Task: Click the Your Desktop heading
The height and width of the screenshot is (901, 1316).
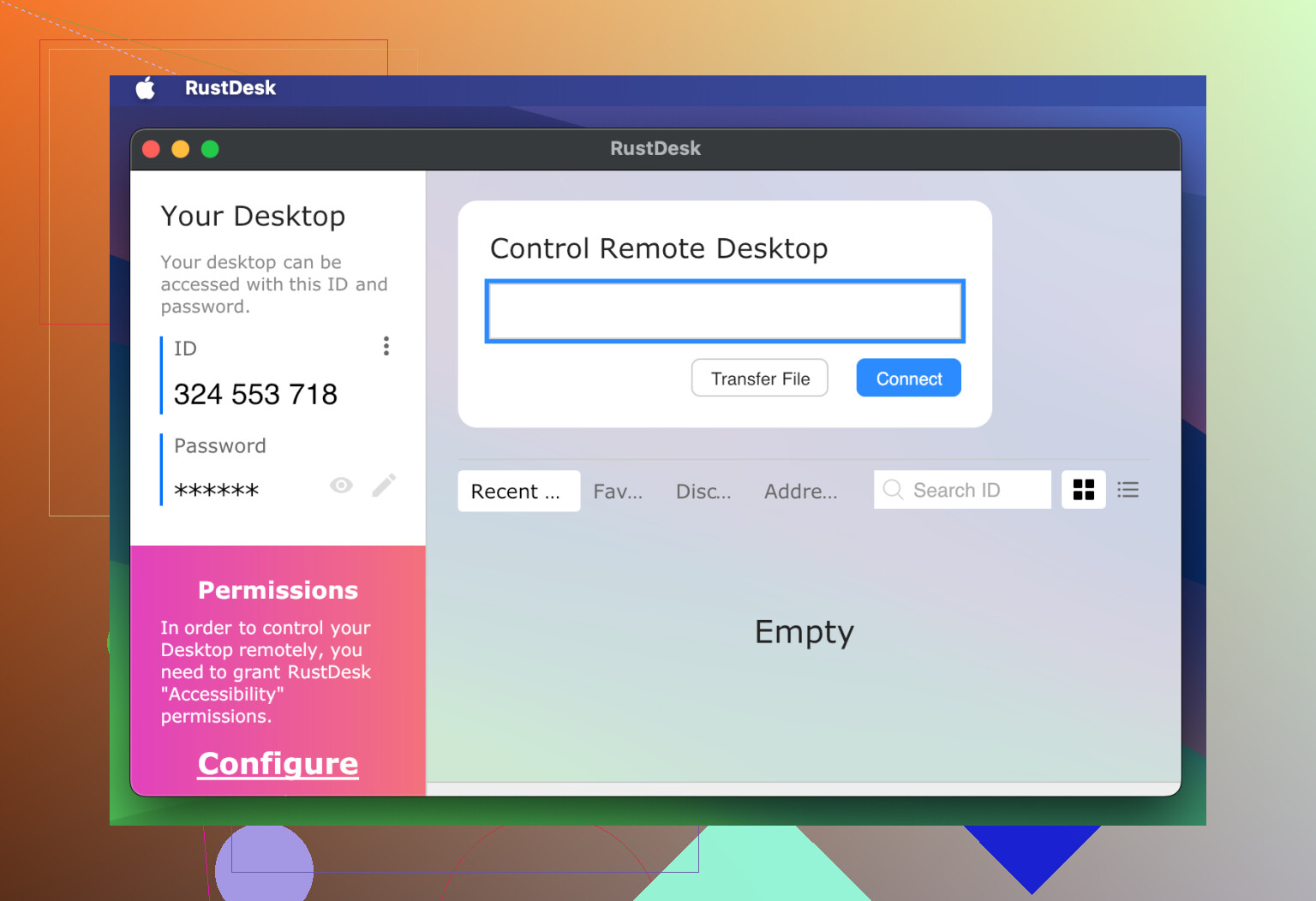Action: point(253,216)
